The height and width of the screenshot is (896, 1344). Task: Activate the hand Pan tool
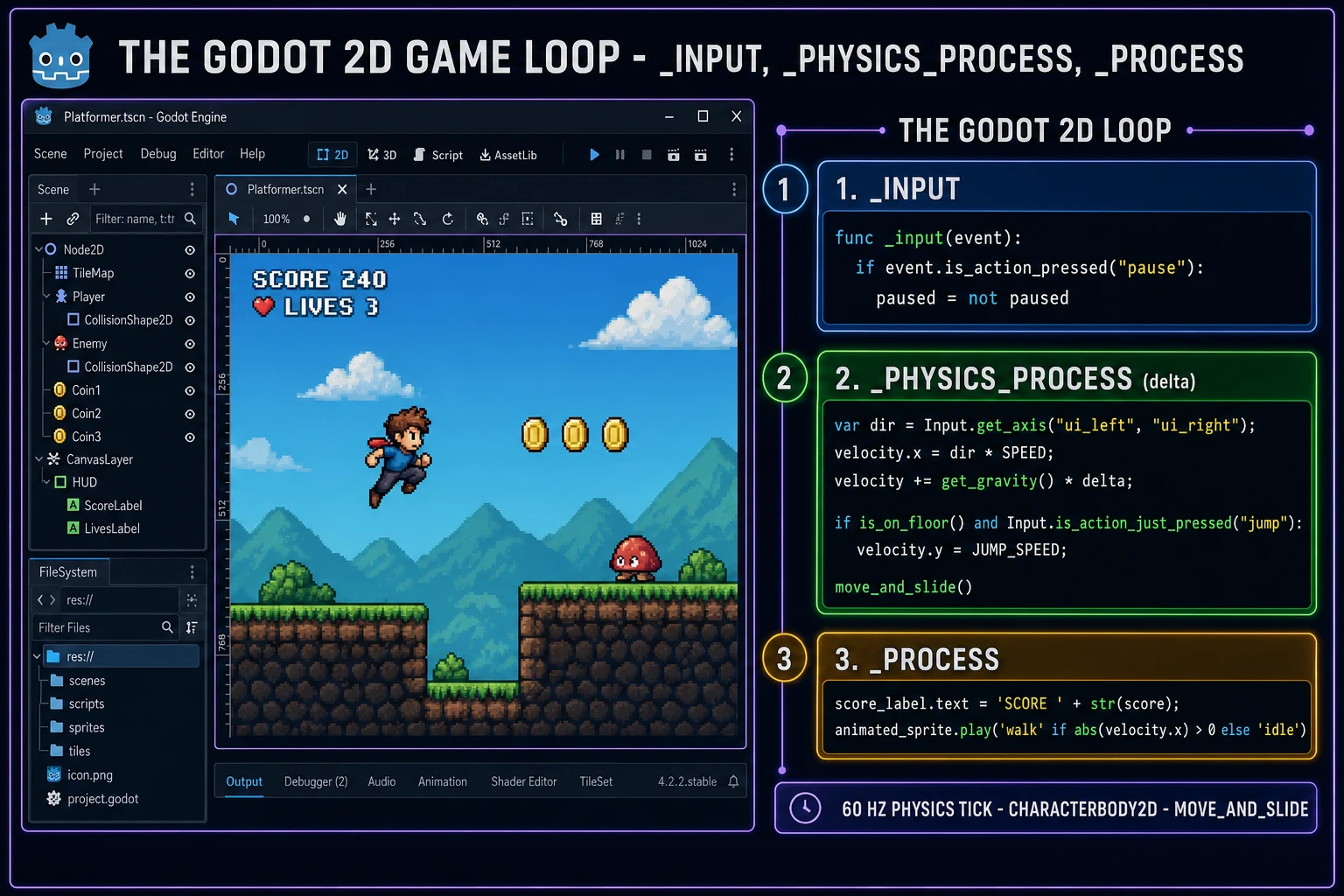point(340,219)
